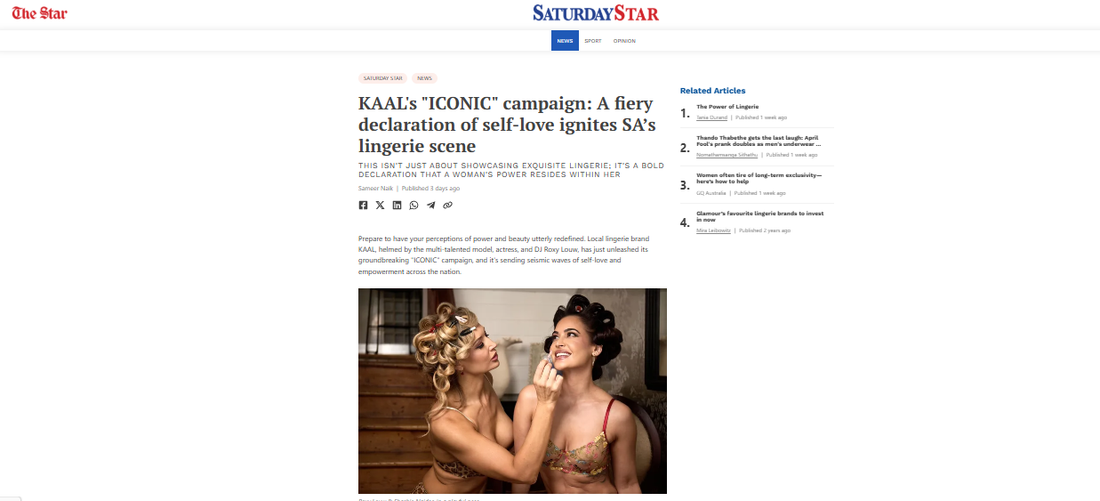This screenshot has height=501, width=1100.
Task: Open the Sport tab
Action: tap(593, 41)
